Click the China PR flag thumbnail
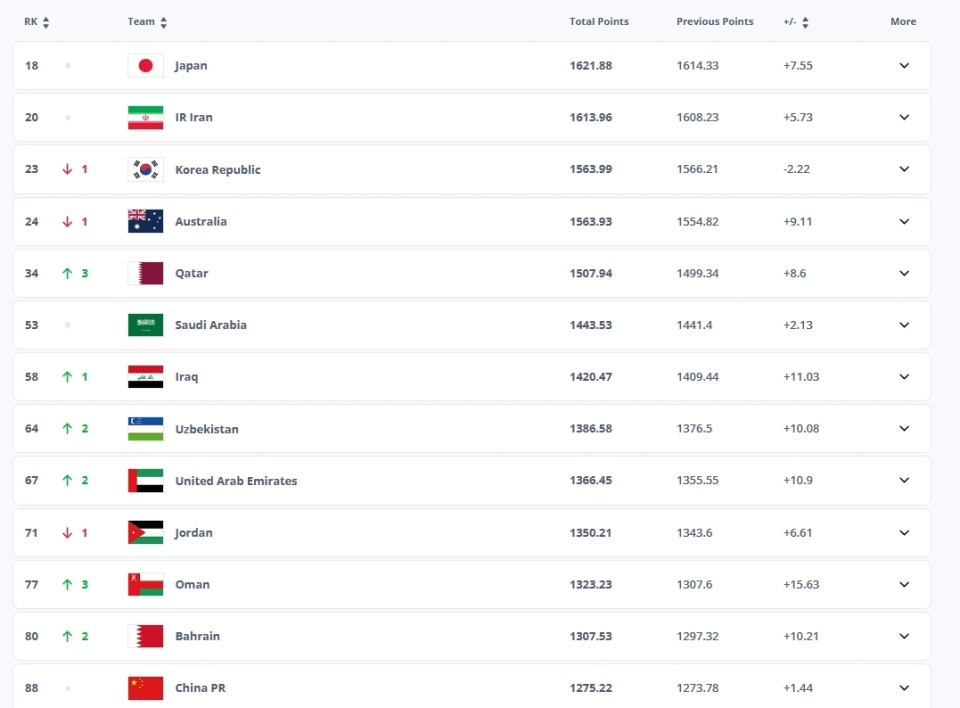The image size is (960, 708). (145, 688)
